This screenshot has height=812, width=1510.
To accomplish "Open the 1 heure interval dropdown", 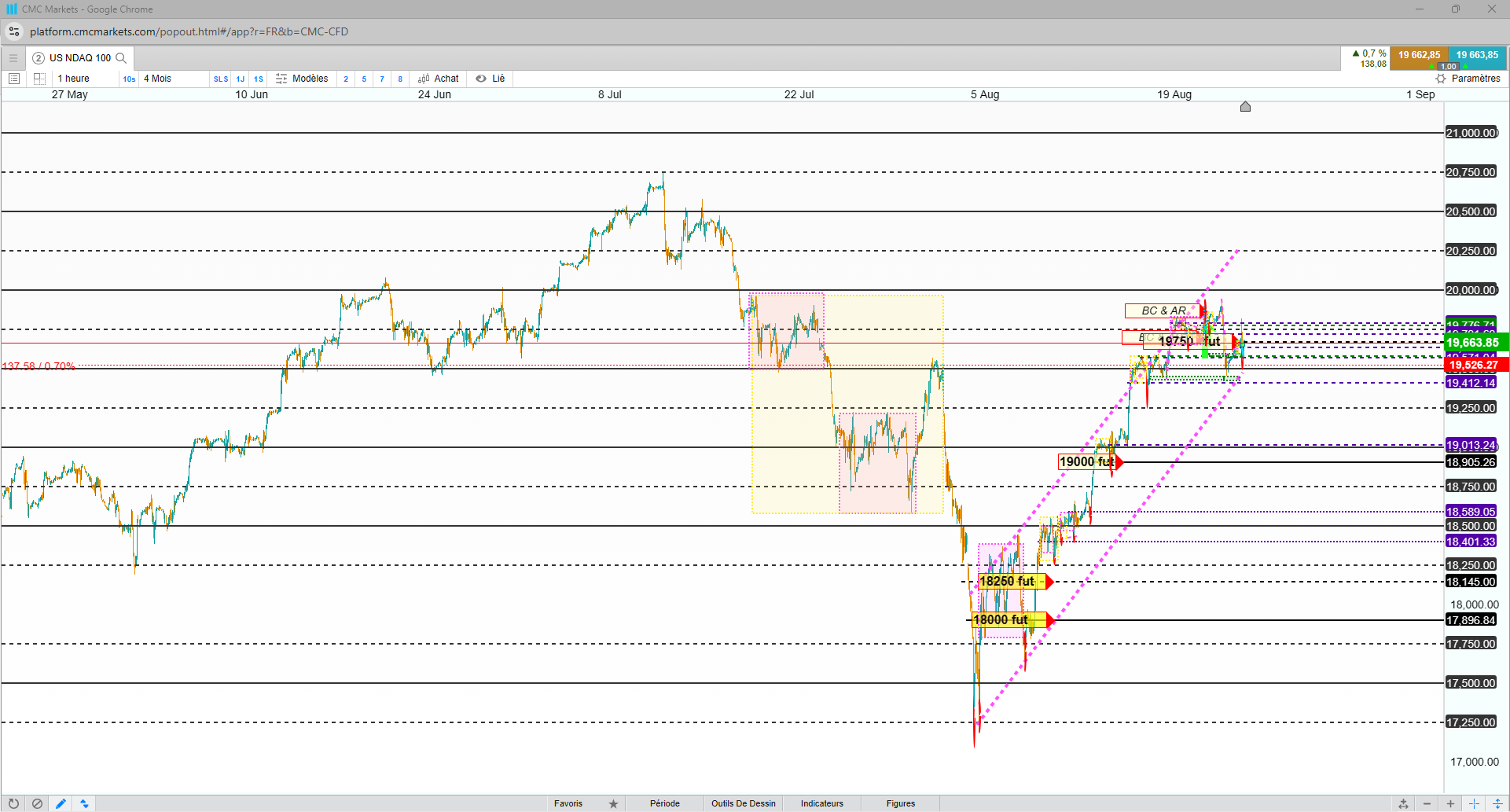I will [x=74, y=79].
